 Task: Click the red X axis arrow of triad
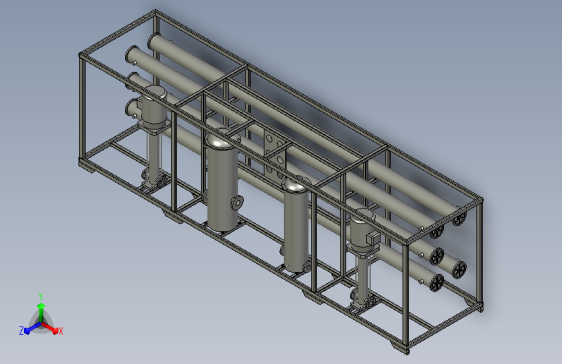(49, 327)
